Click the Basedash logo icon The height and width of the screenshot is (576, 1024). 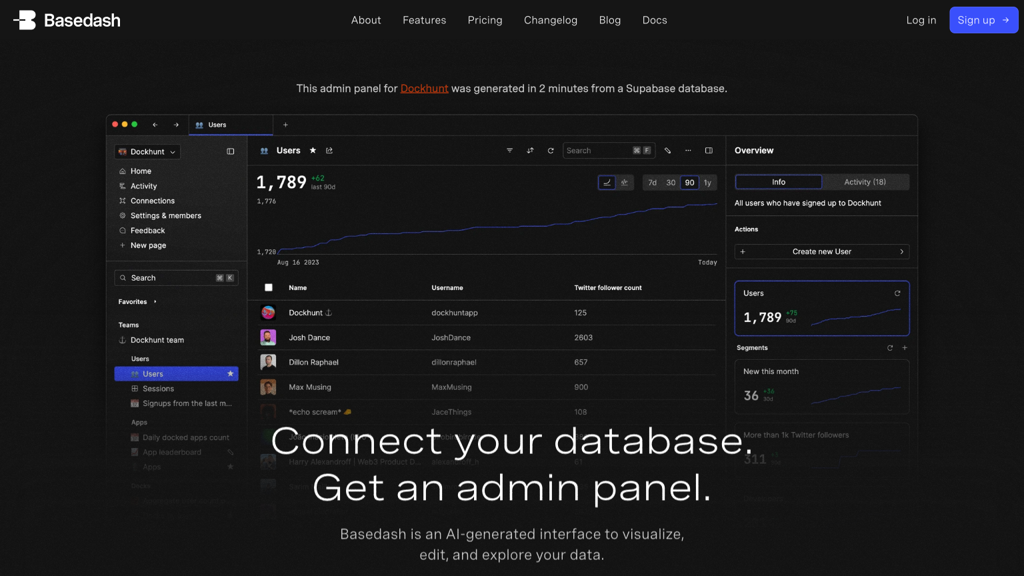[x=25, y=20]
